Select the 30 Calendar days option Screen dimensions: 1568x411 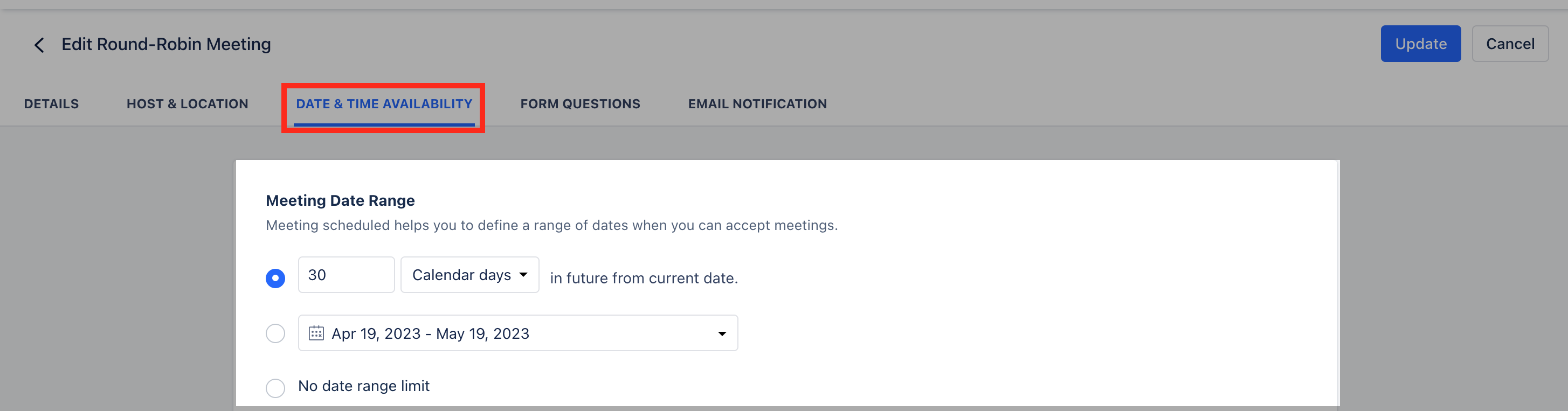click(x=275, y=278)
